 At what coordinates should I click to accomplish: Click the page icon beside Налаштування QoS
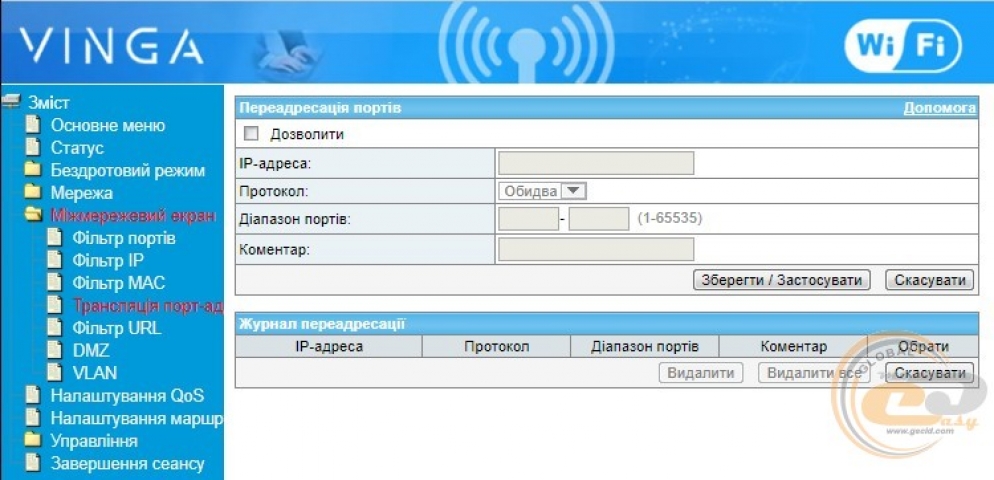pos(32,396)
